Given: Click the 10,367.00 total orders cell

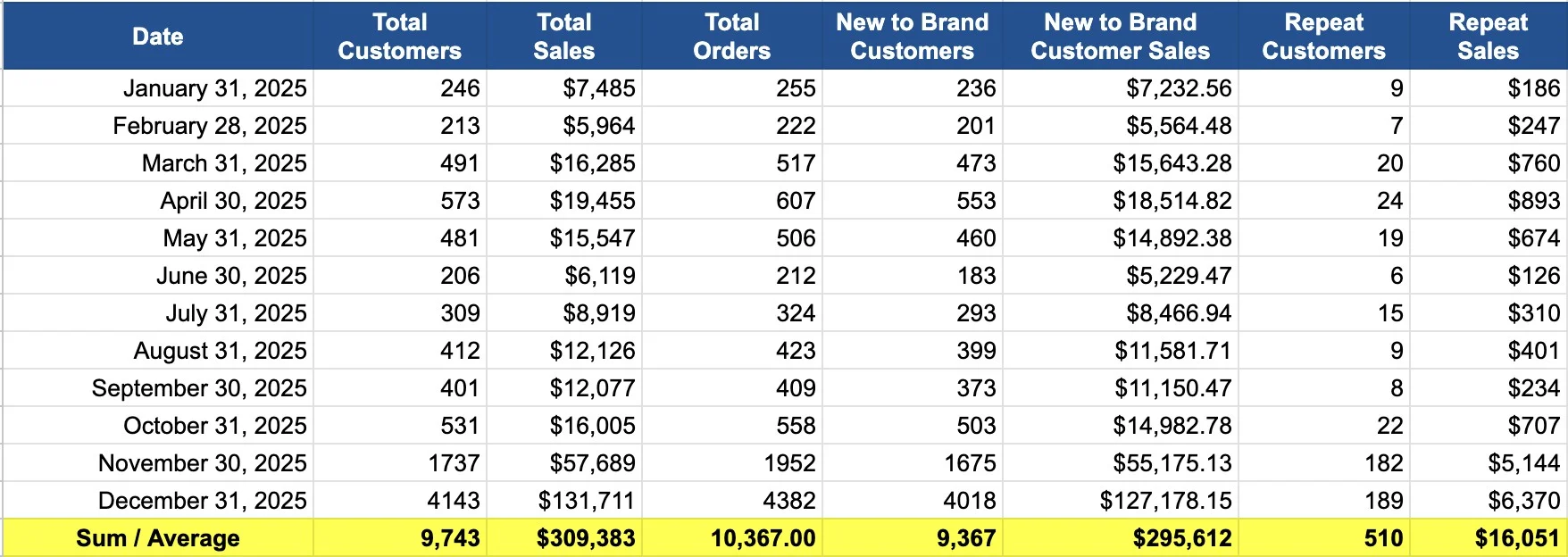Looking at the screenshot, I should coord(763,538).
